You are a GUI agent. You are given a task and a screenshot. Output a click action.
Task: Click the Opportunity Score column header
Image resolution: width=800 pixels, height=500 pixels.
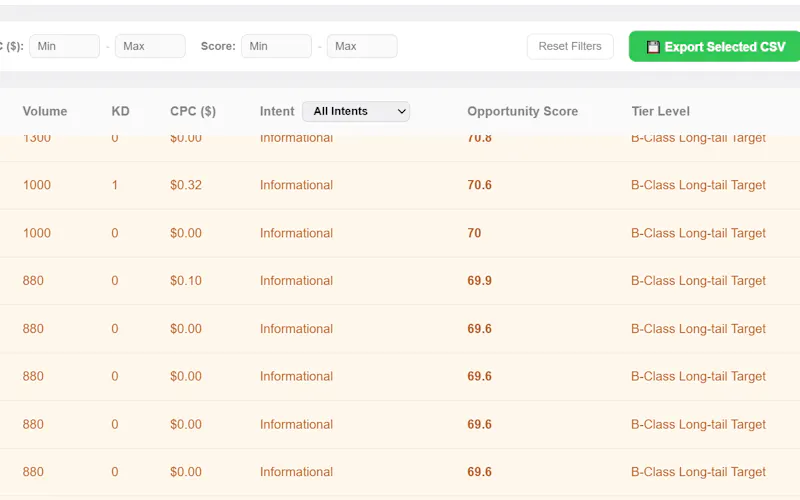[x=522, y=111]
